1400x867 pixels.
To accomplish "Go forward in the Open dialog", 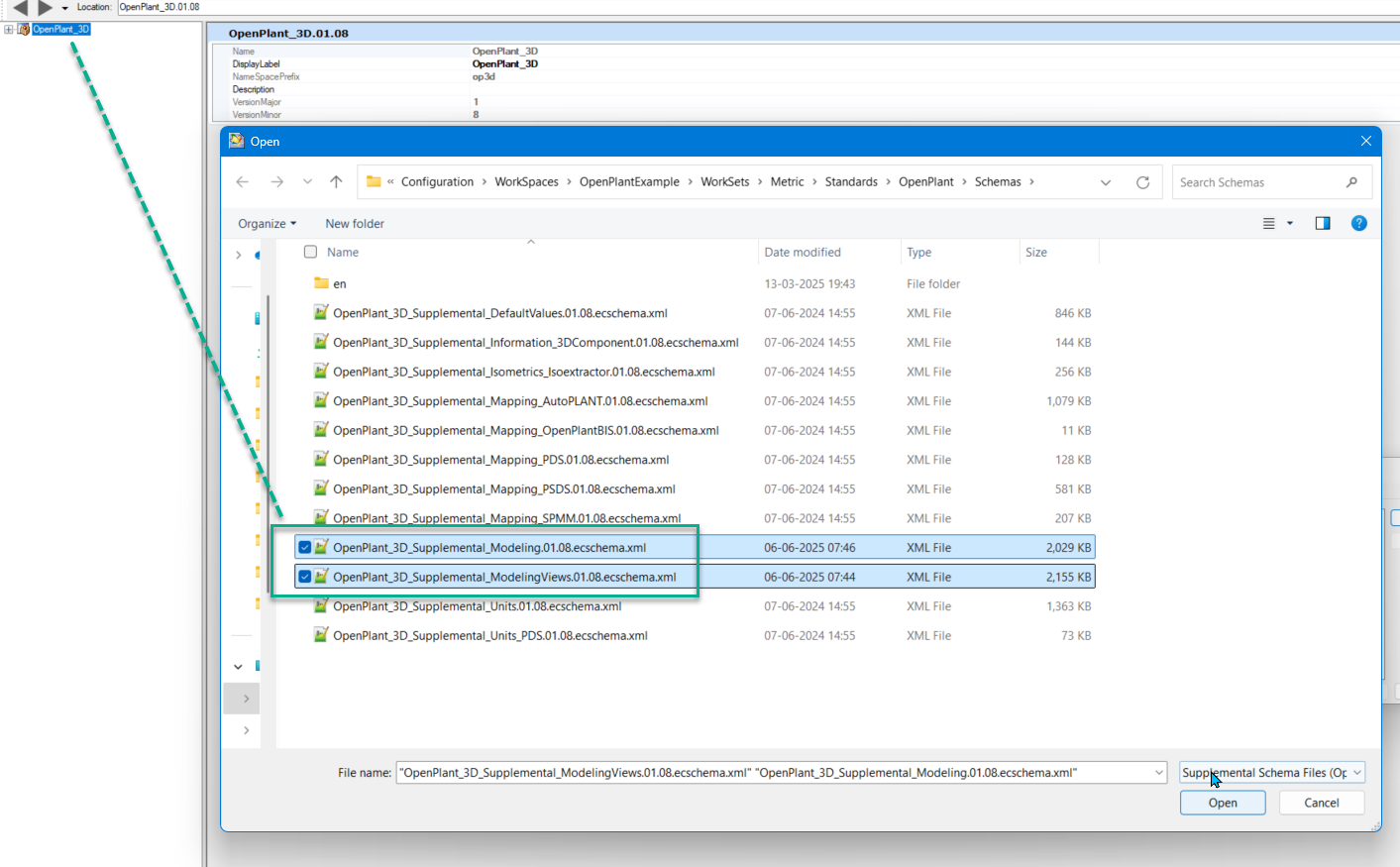I will pyautogui.click(x=277, y=182).
